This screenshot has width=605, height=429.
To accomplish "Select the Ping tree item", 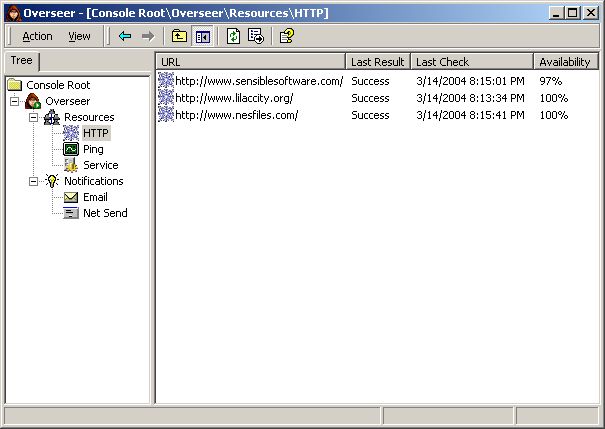I will point(93,149).
